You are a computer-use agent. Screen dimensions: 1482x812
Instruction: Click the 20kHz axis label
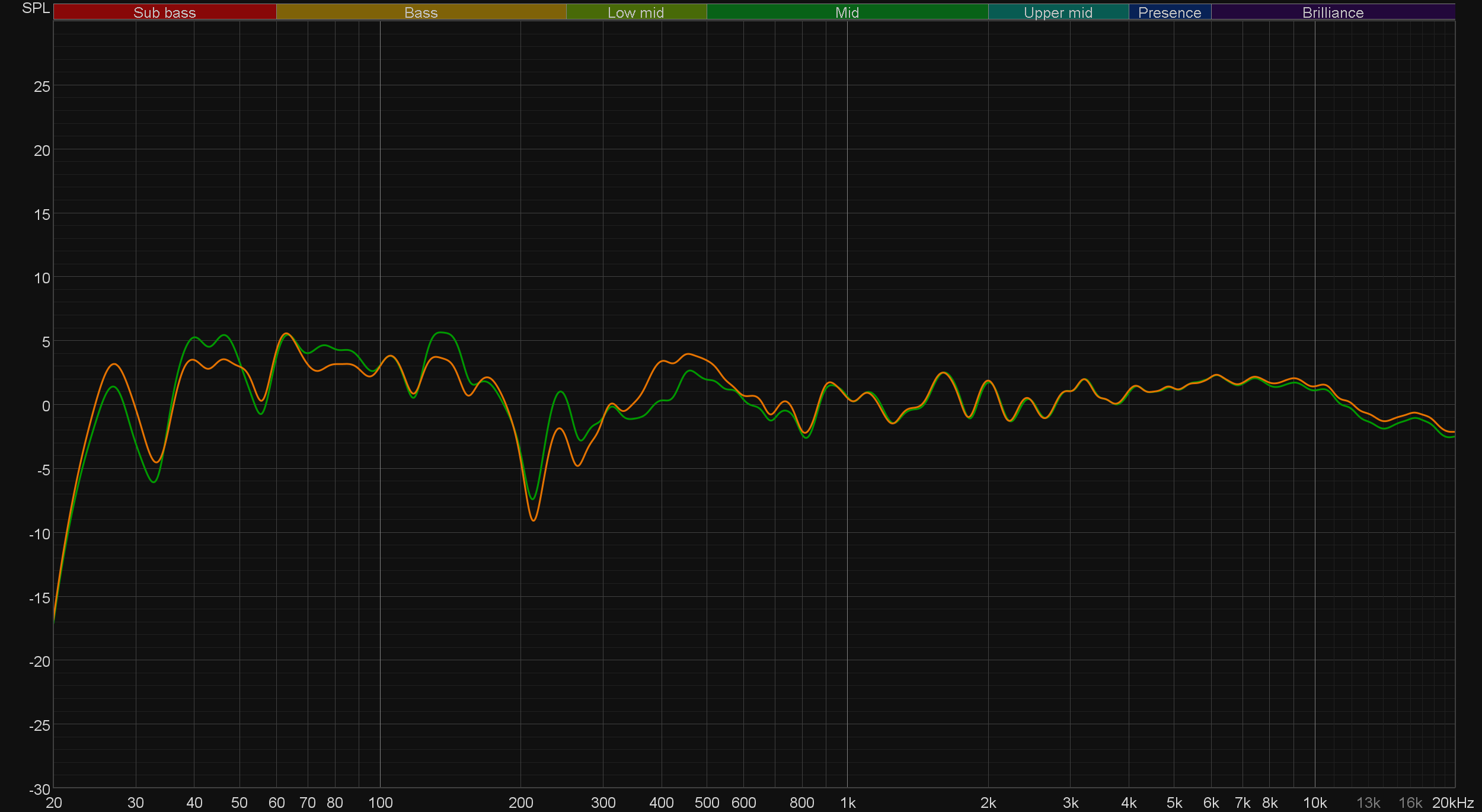[x=1452, y=803]
